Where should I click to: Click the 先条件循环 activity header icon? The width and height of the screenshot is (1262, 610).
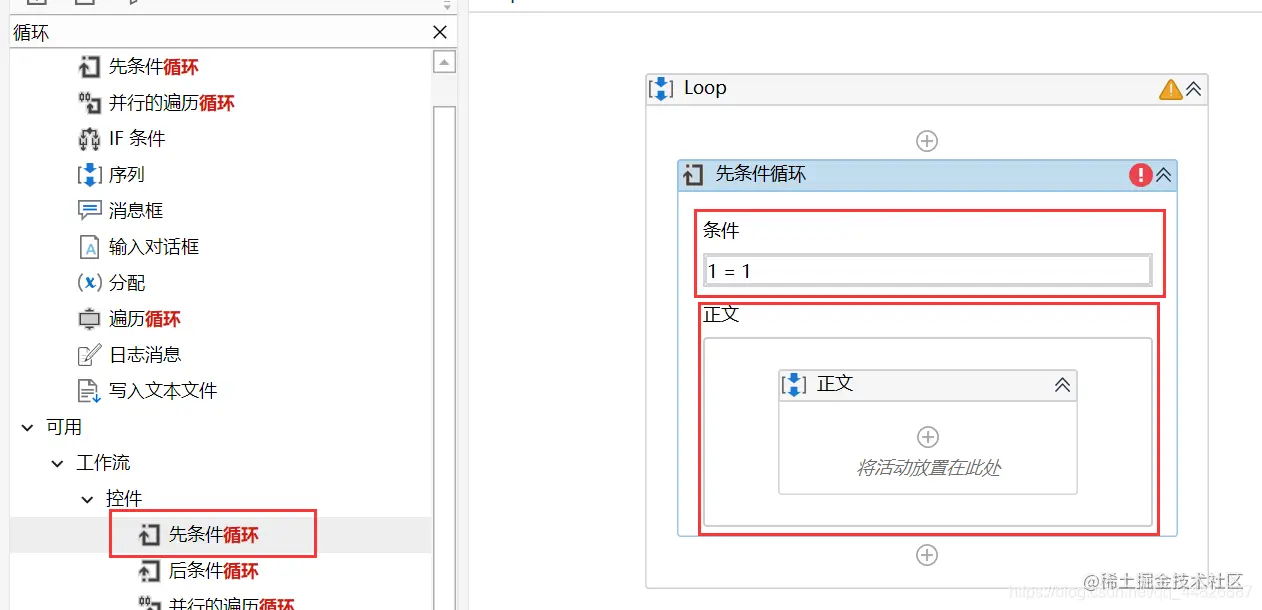point(693,176)
